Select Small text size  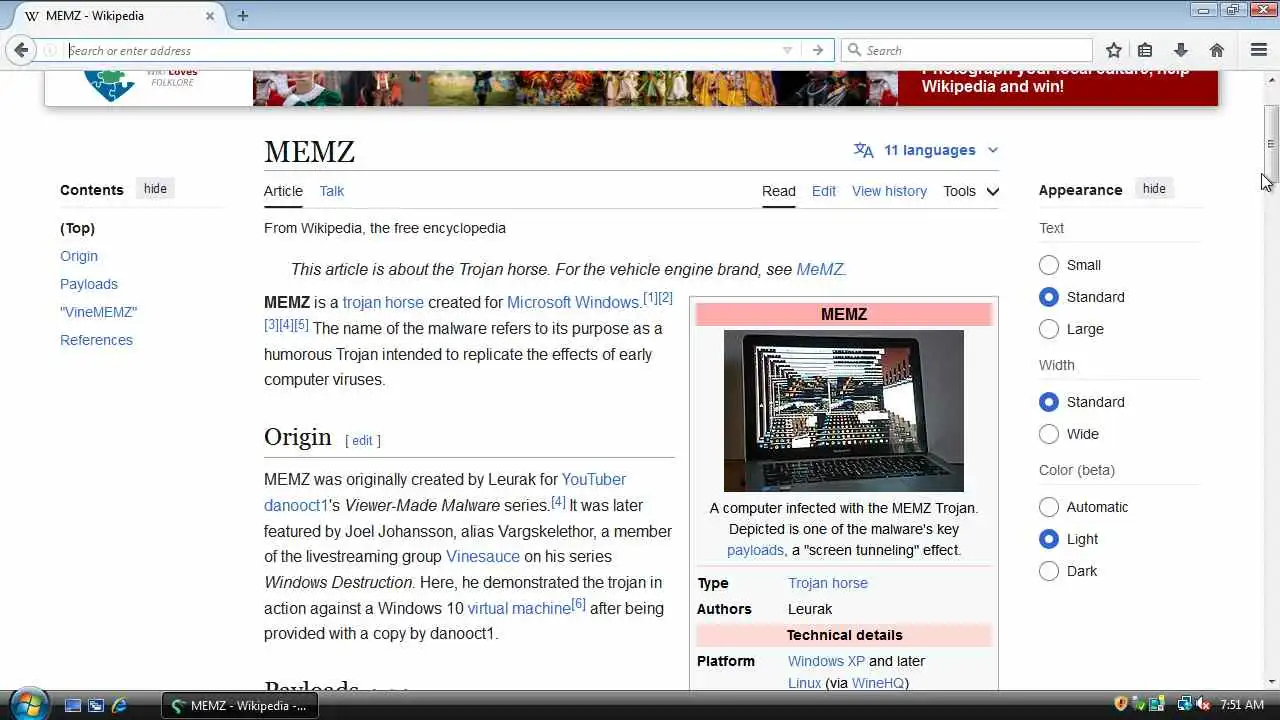pos(1049,265)
